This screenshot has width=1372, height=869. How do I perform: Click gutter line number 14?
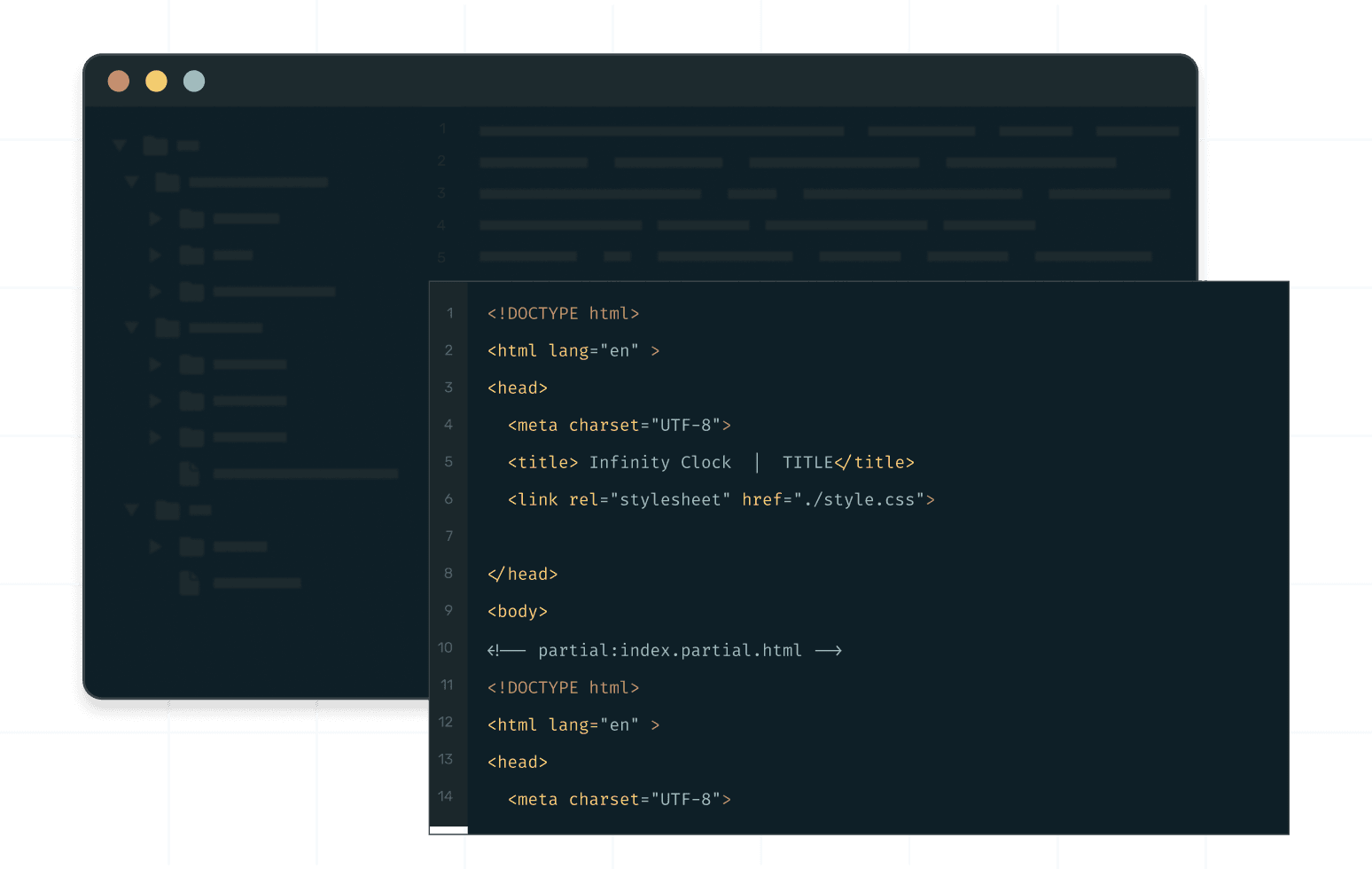pos(446,797)
